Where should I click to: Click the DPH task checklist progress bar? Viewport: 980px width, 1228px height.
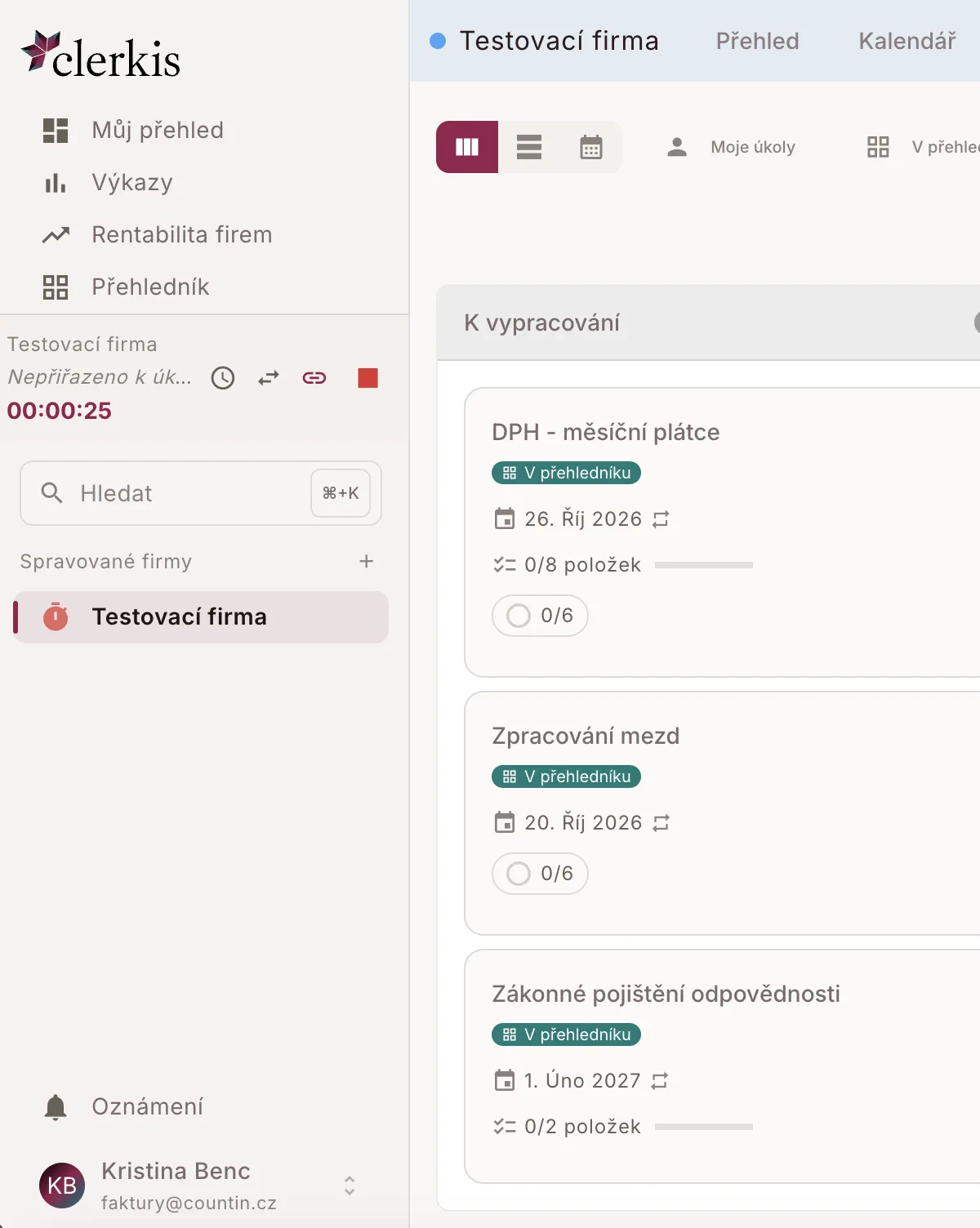point(704,565)
